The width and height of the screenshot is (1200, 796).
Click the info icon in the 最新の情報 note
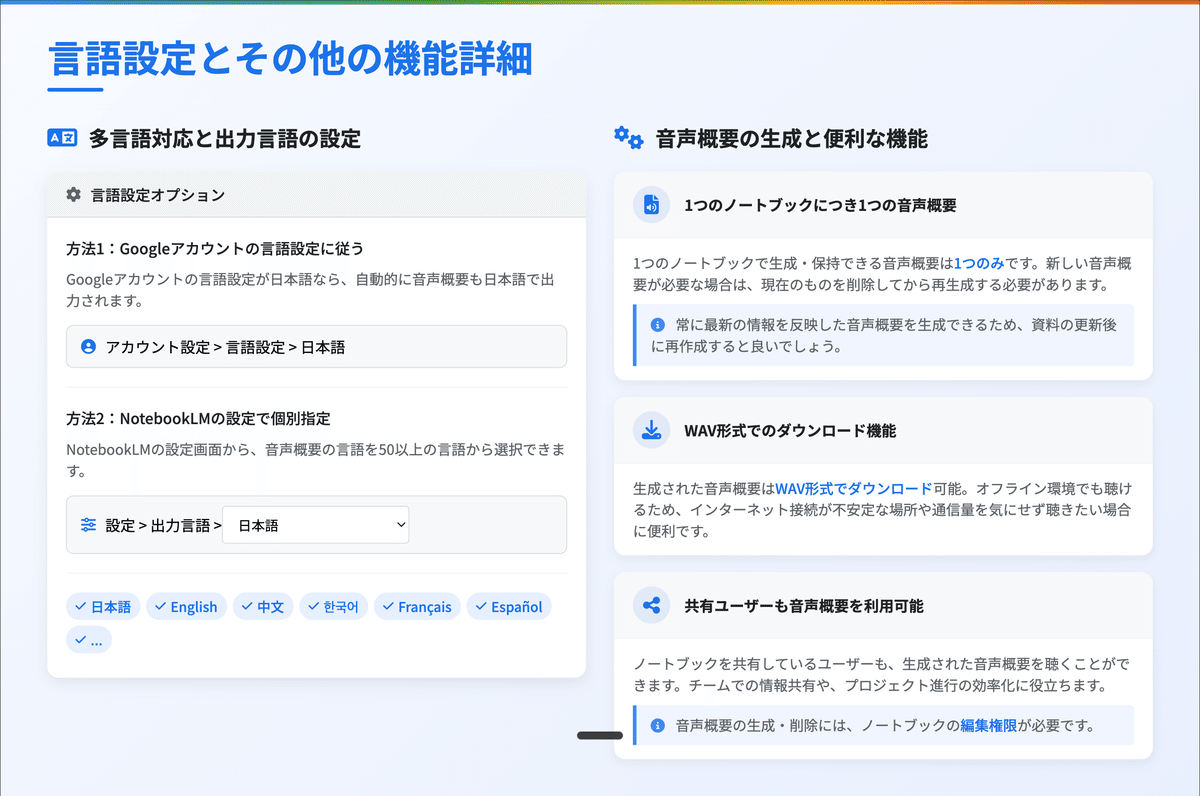[655, 330]
